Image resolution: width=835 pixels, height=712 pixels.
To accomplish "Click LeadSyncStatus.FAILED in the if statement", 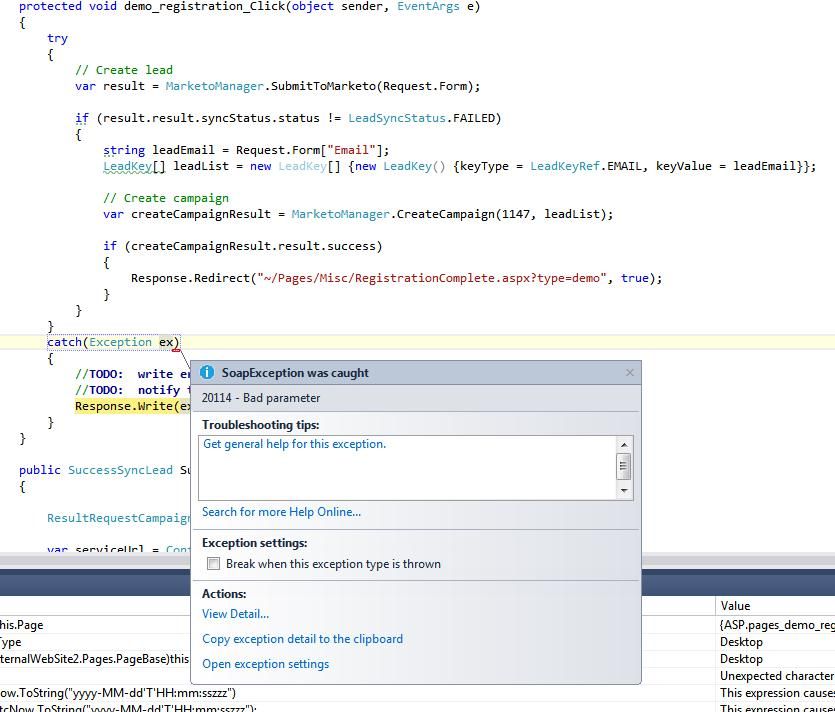I will point(421,118).
